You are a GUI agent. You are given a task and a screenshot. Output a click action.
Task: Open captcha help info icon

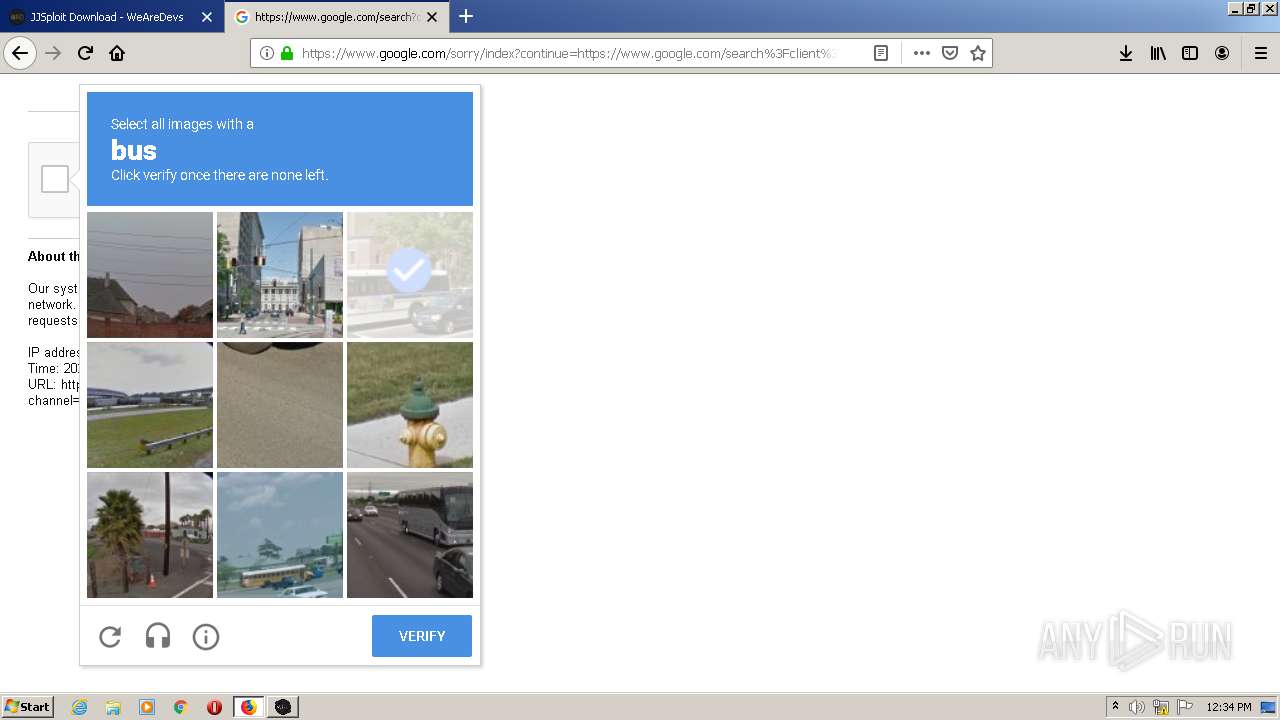coord(206,636)
